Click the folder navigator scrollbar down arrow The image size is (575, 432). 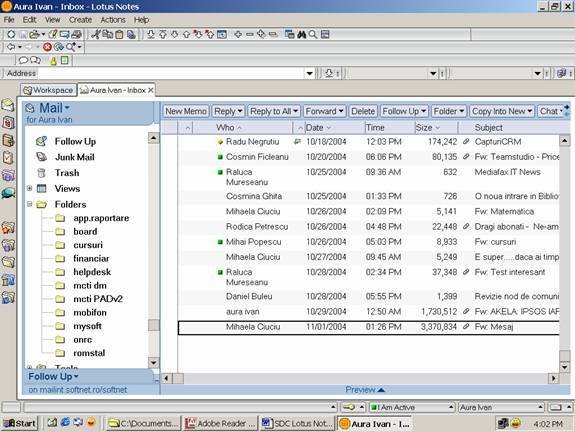154,363
